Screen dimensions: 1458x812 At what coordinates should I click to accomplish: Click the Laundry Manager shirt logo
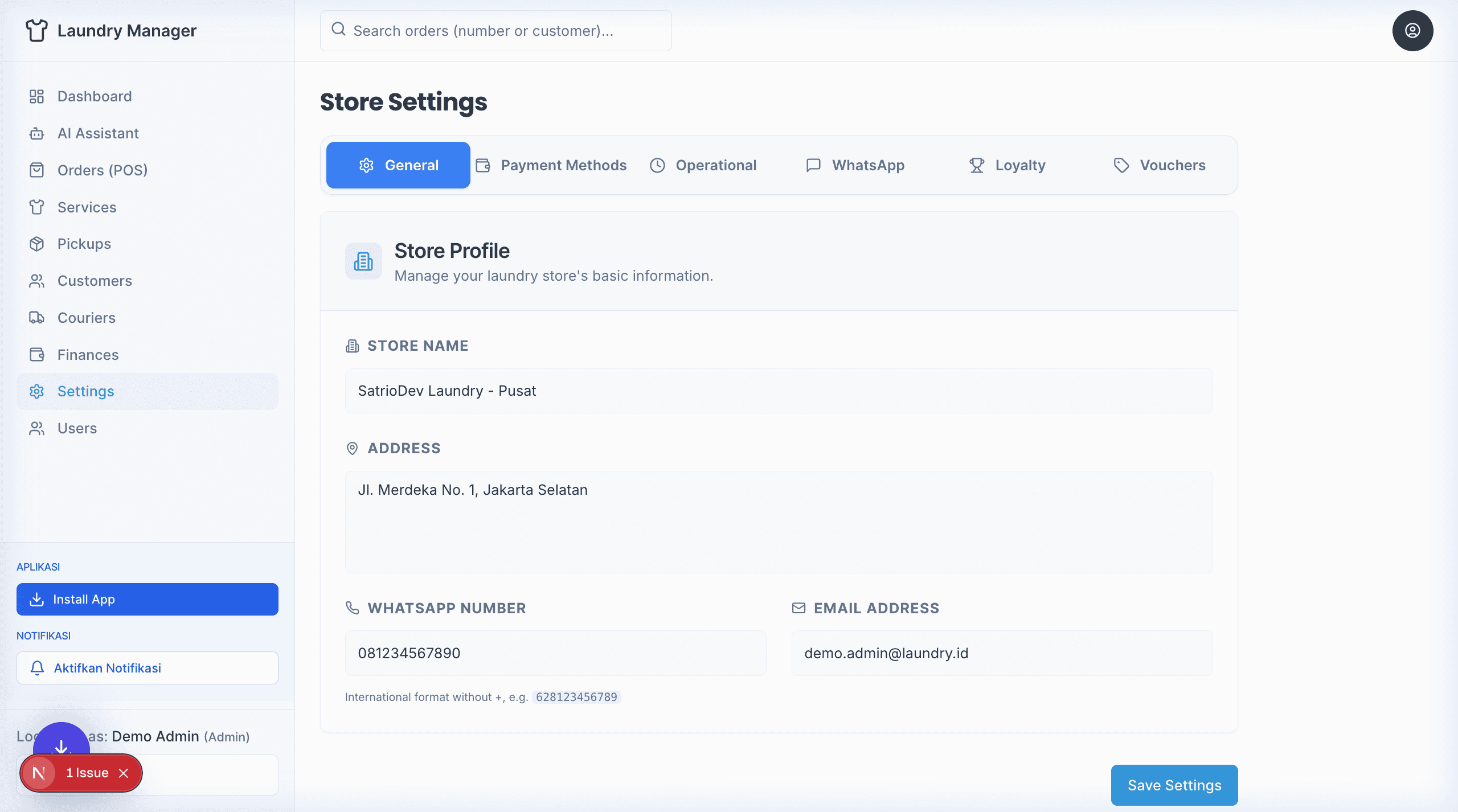37,31
